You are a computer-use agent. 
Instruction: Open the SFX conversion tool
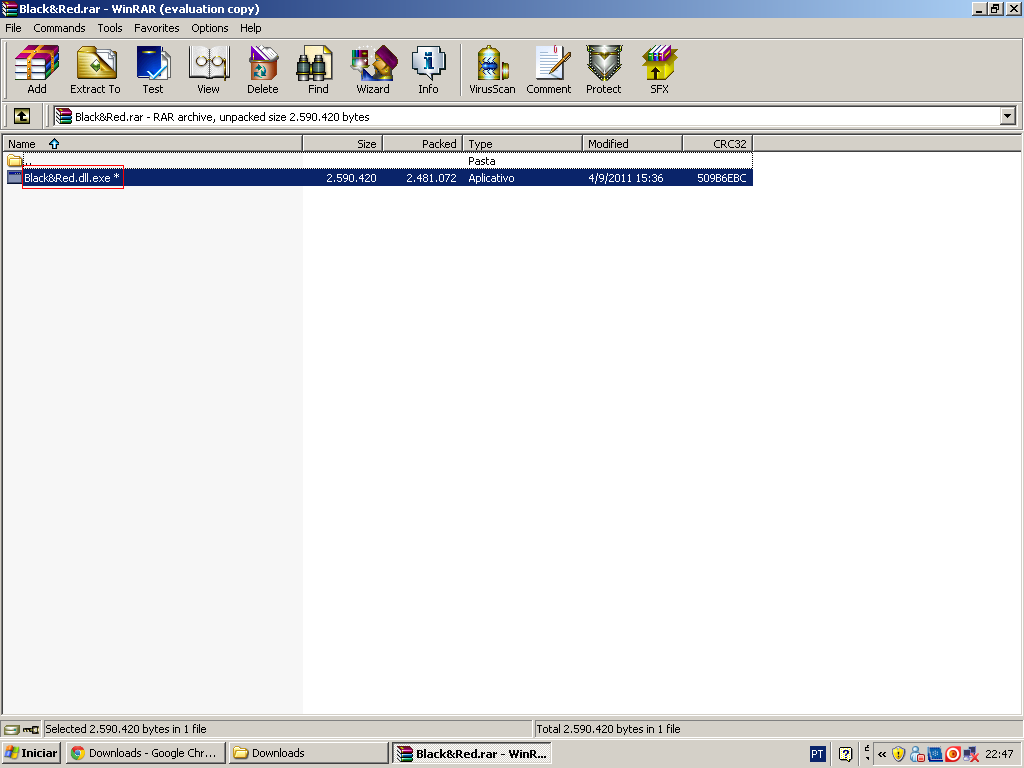(x=659, y=69)
